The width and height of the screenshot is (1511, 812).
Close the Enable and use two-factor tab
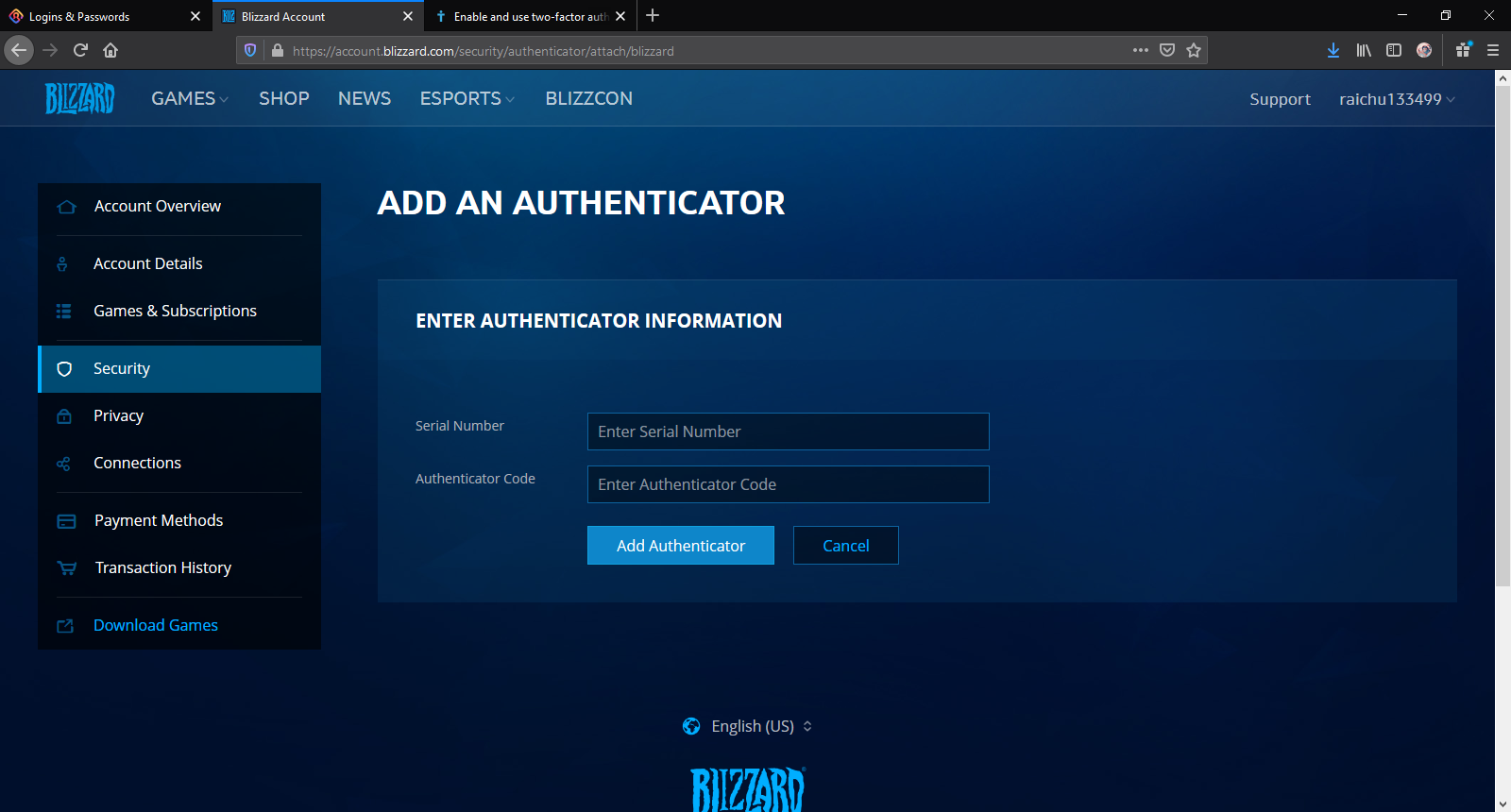pyautogui.click(x=620, y=16)
